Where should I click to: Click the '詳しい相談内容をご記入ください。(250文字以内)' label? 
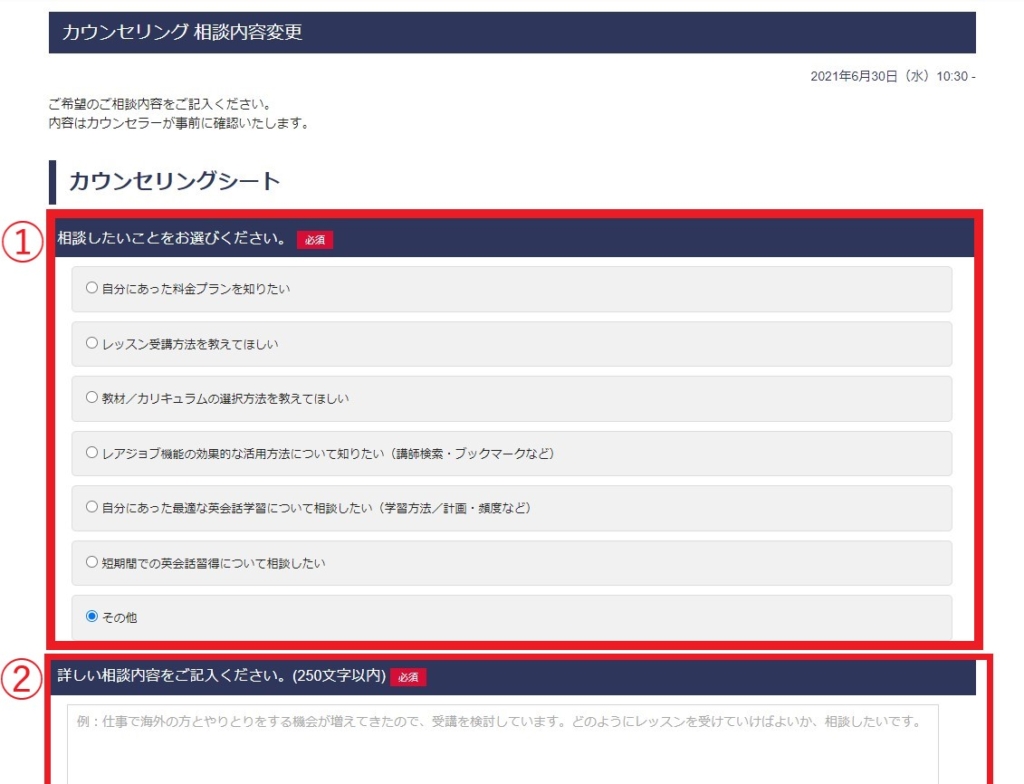coord(221,676)
